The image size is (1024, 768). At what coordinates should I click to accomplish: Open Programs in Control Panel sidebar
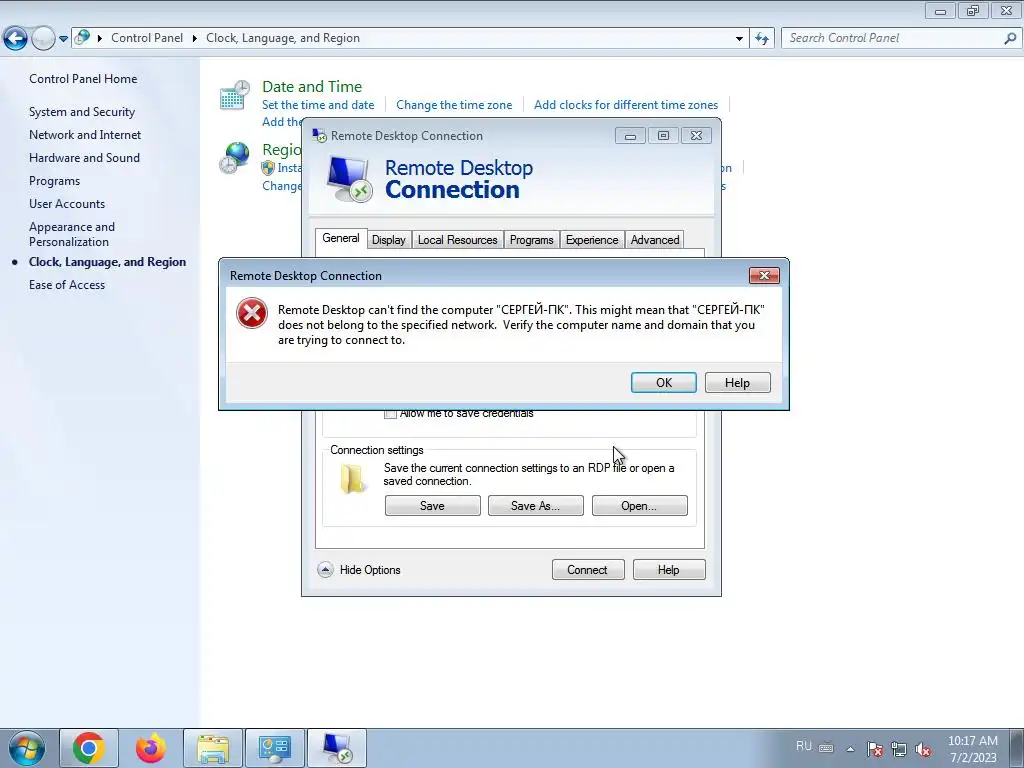coord(54,181)
